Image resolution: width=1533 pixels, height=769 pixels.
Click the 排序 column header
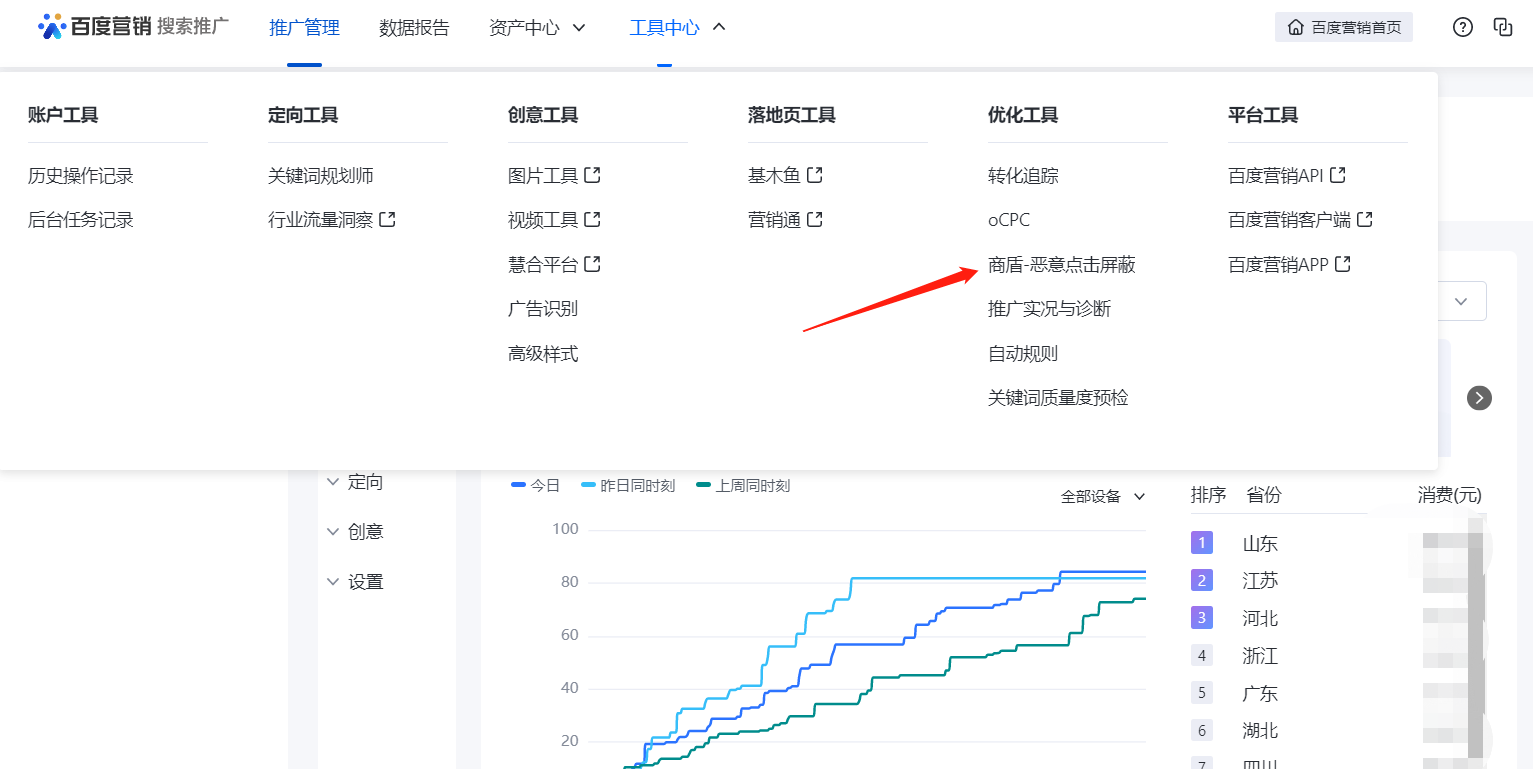tap(1209, 495)
